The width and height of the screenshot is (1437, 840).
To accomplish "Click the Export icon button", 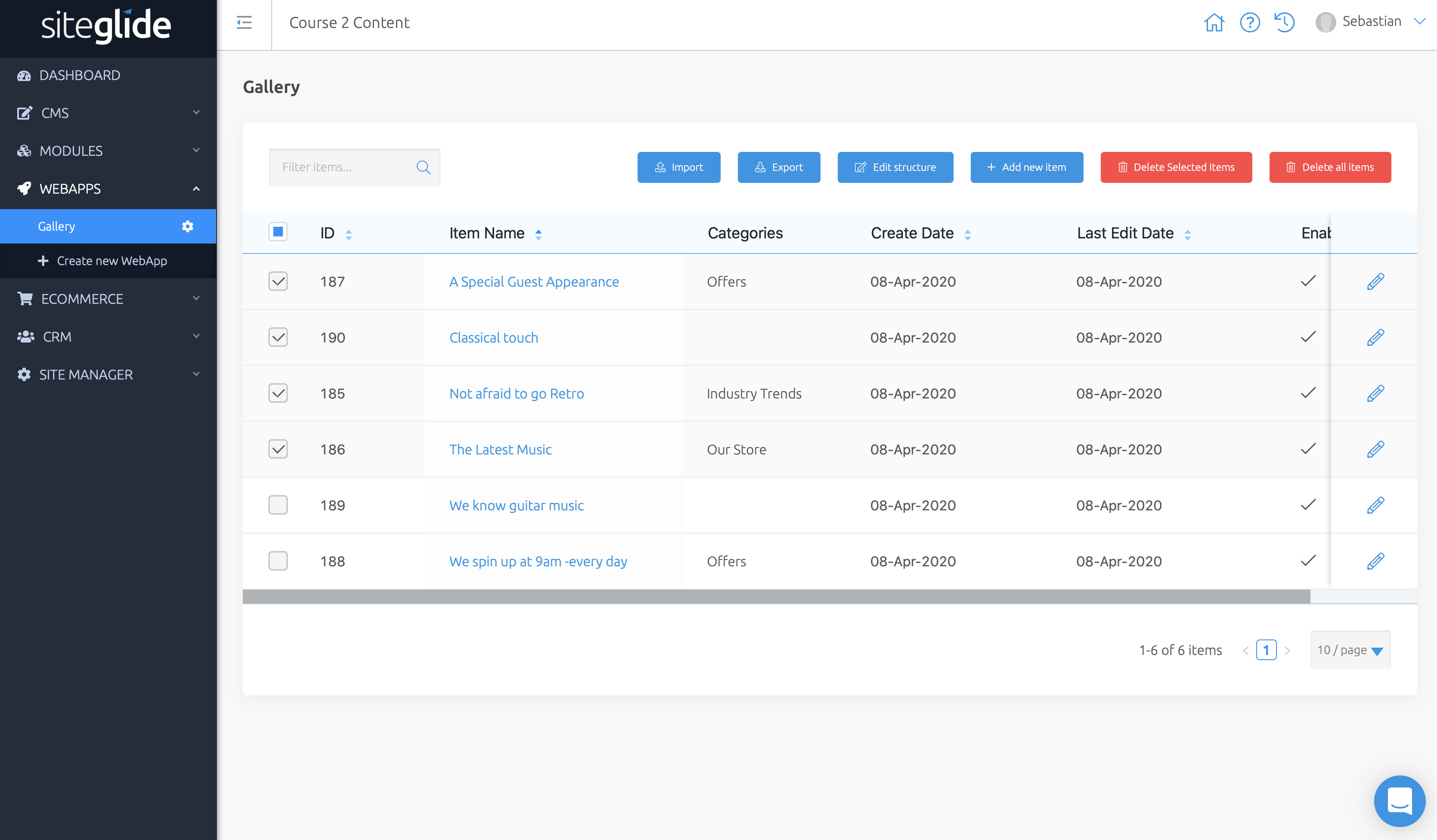I will 780,167.
